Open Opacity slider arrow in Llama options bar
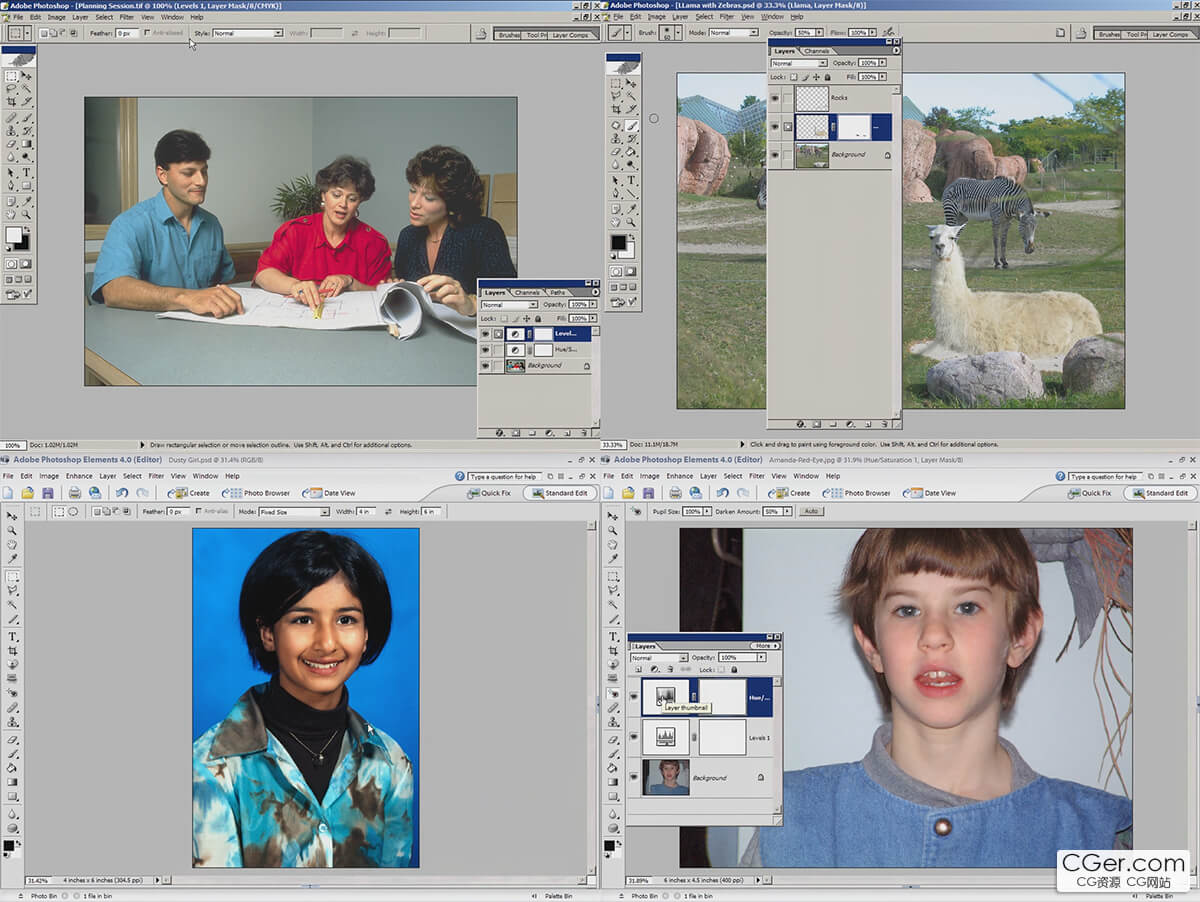This screenshot has width=1200, height=902. [819, 32]
